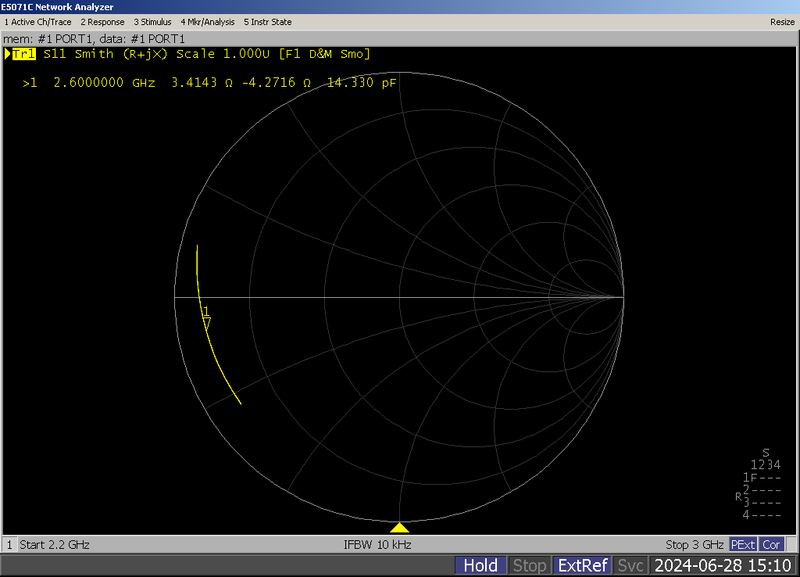The image size is (800, 577).
Task: Click the ExtRef external reference indicator
Action: [x=584, y=565]
